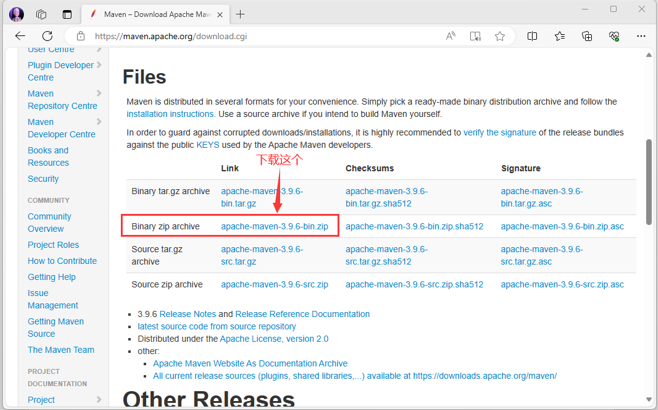Open Project Roles link

tap(53, 245)
